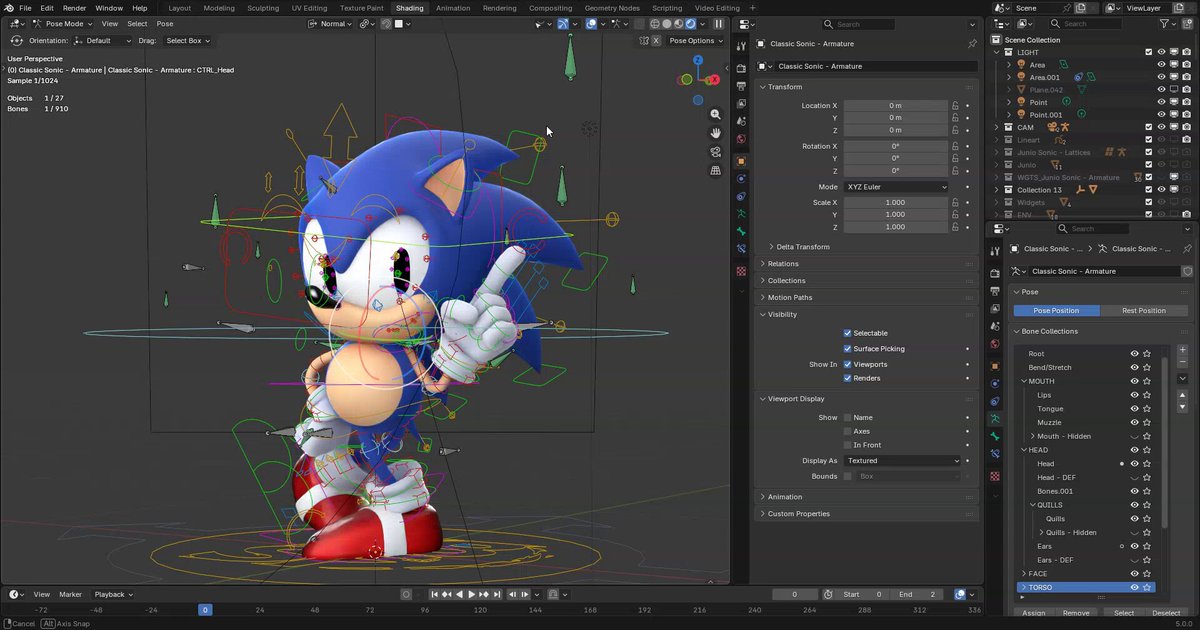This screenshot has height=630, width=1200.
Task: Lock the Location X value
Action: (x=955, y=105)
